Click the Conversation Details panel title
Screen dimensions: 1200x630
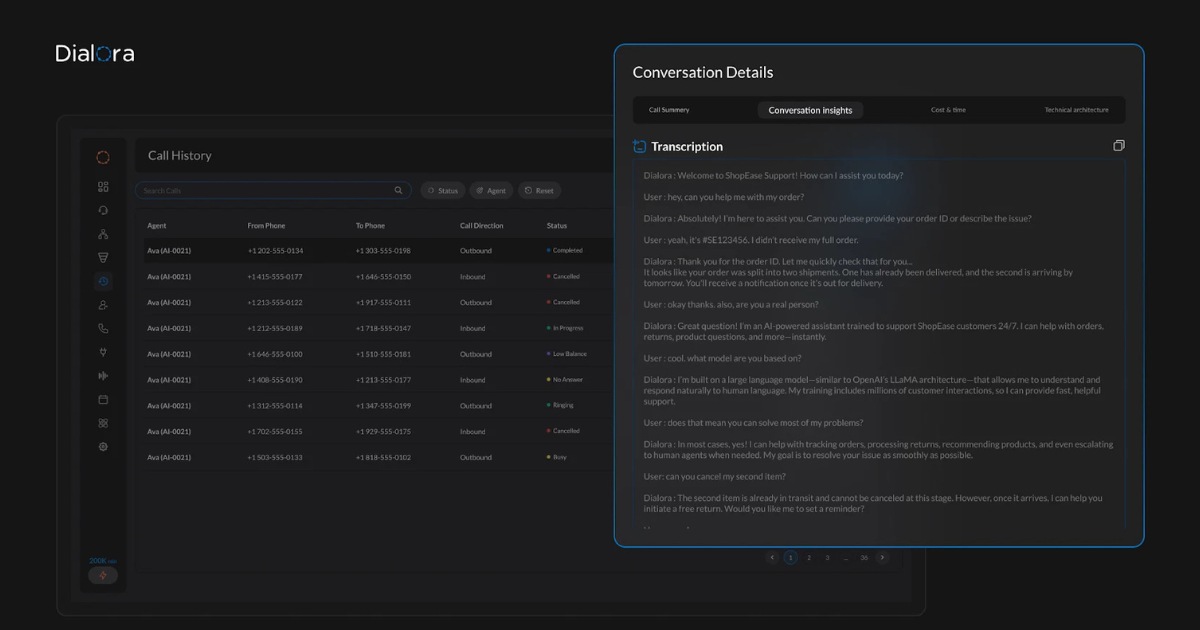(x=703, y=73)
